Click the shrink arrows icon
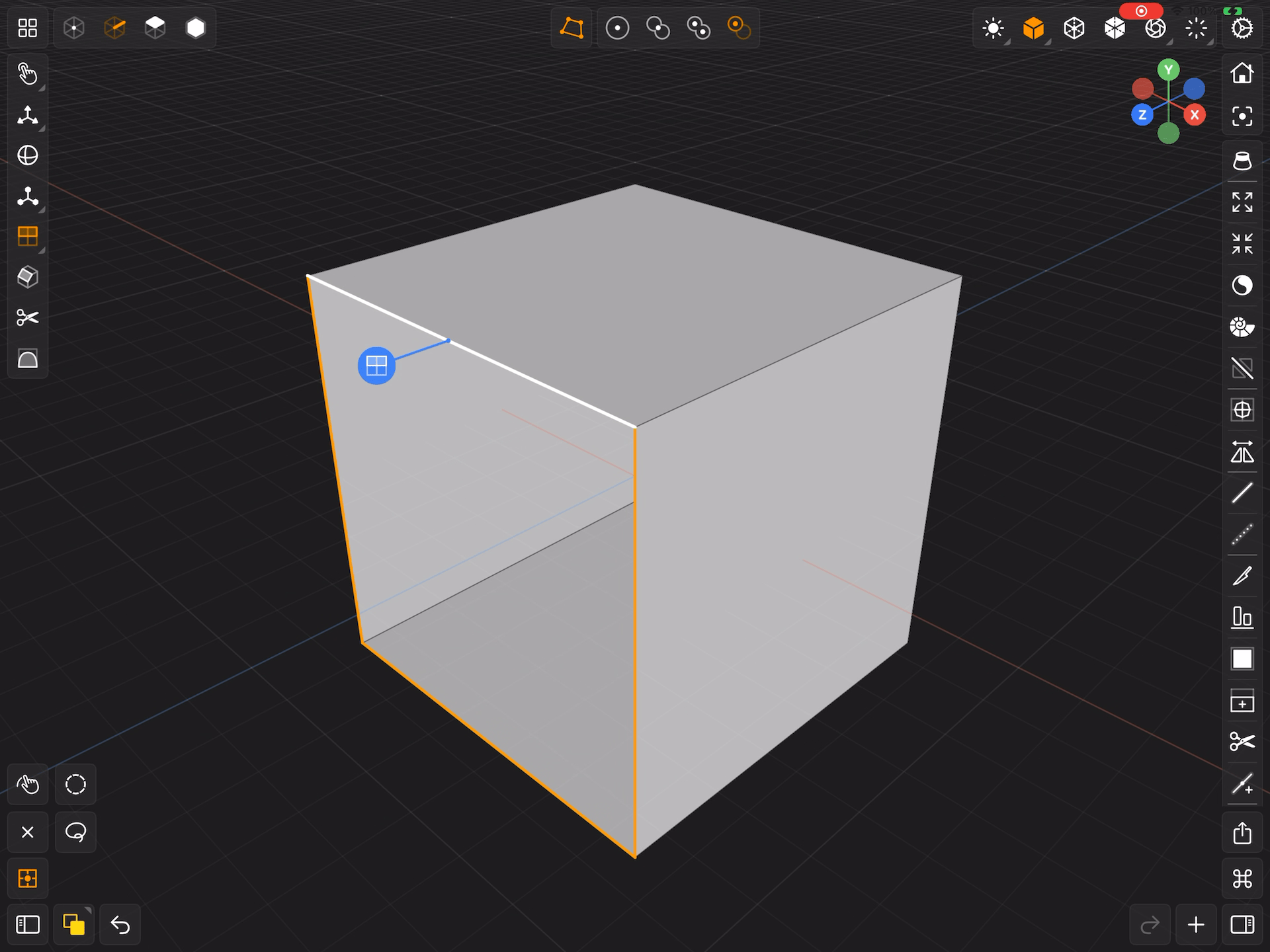Image resolution: width=1270 pixels, height=952 pixels. coord(1242,243)
